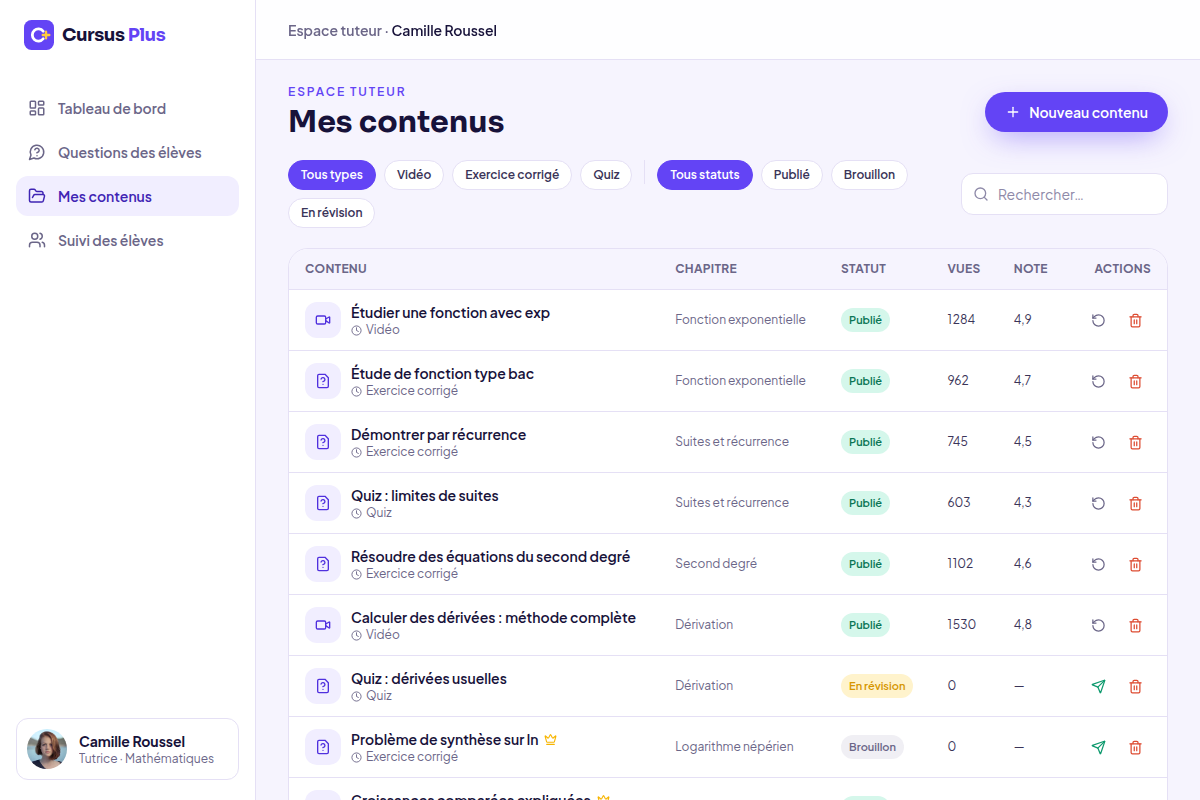This screenshot has height=800, width=1200.
Task: Filter by Publié status chip
Action: click(792, 174)
